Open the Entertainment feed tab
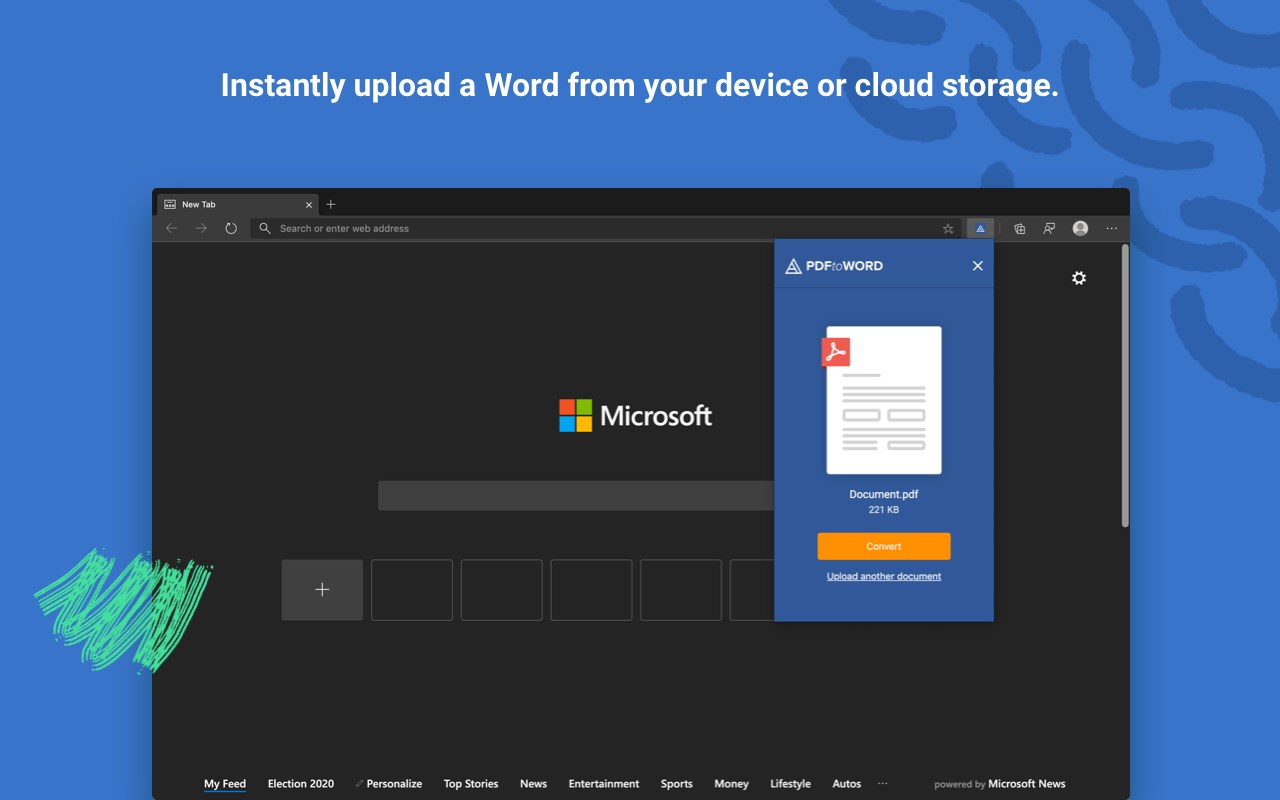1280x800 pixels. [604, 784]
